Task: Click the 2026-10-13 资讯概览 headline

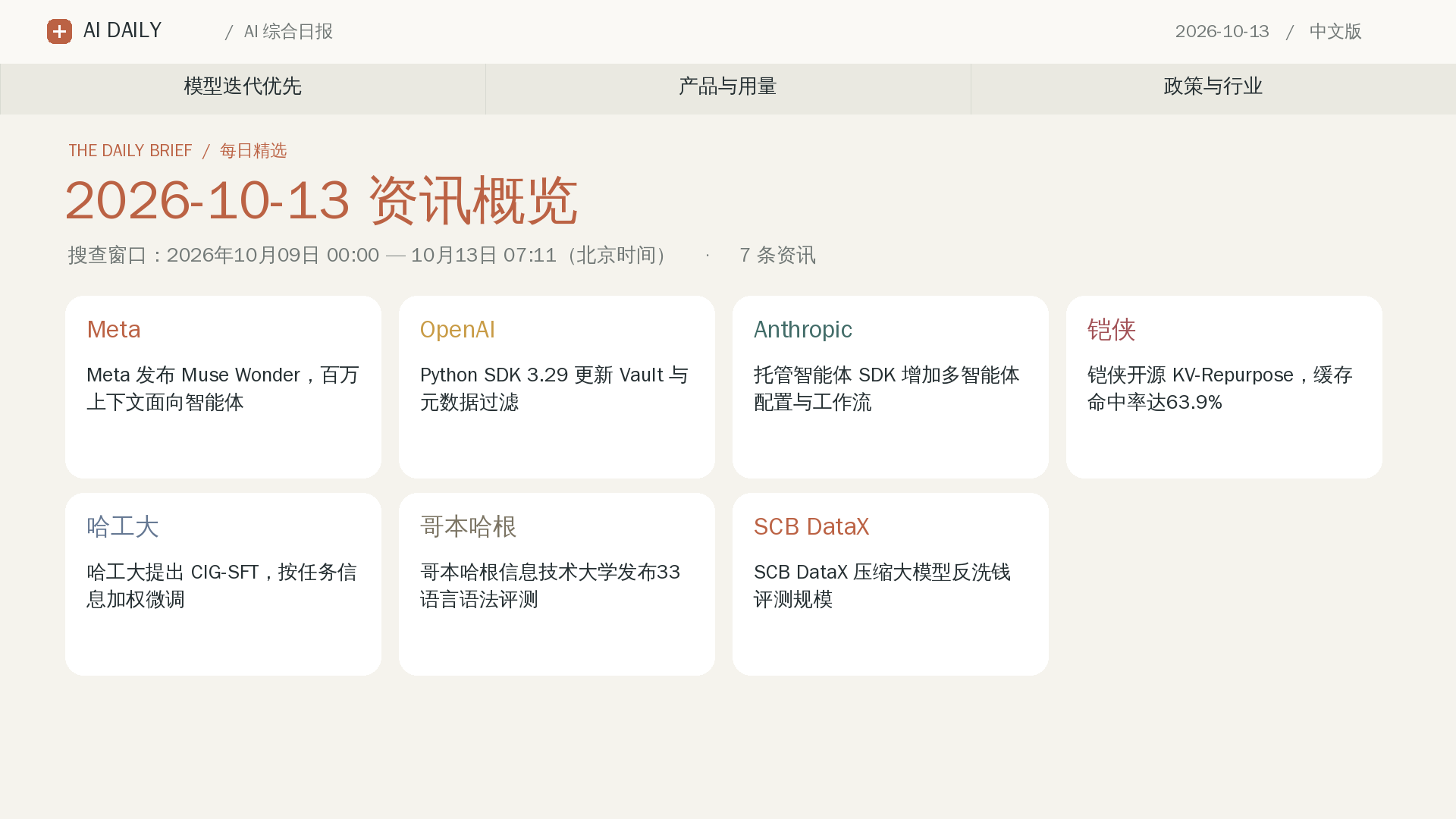Action: (322, 200)
